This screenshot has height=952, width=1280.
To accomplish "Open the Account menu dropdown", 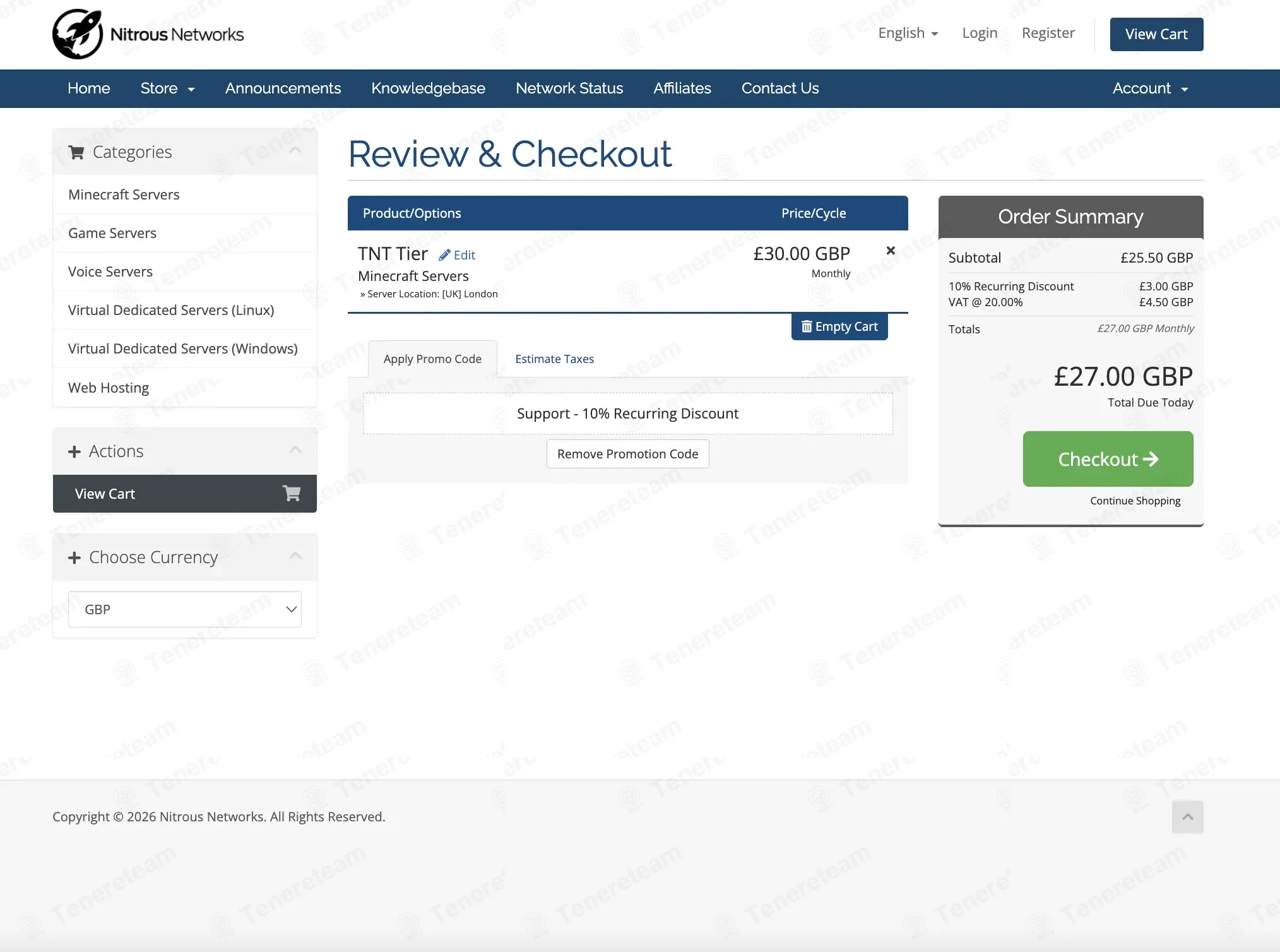I will click(x=1150, y=88).
